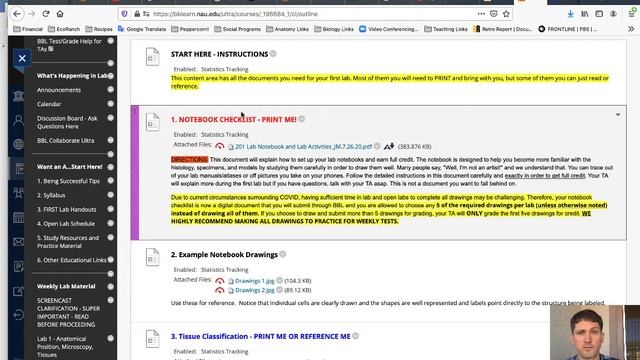Bookmark this page with the star icon

point(506,14)
